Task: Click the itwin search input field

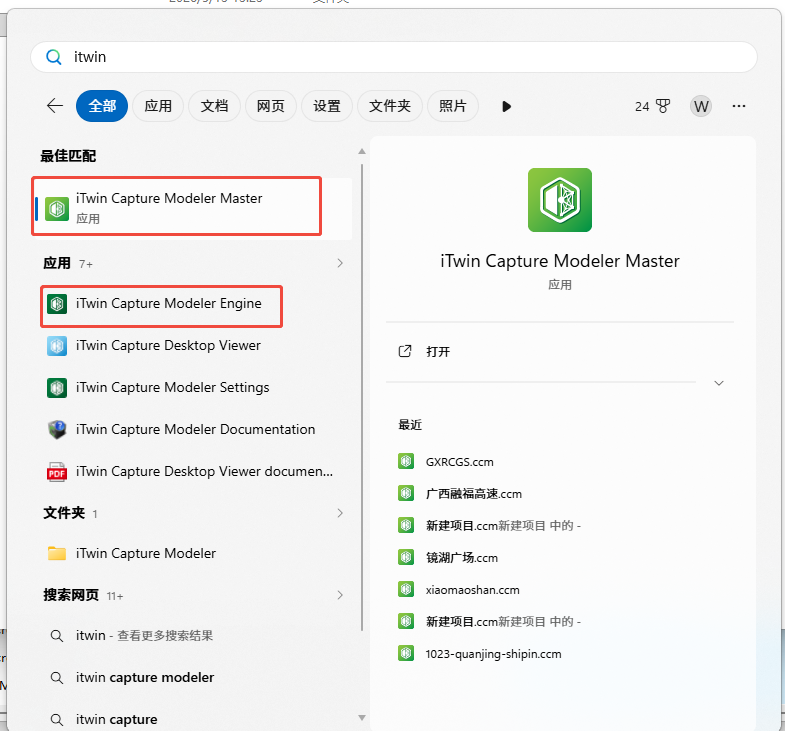Action: pos(394,57)
